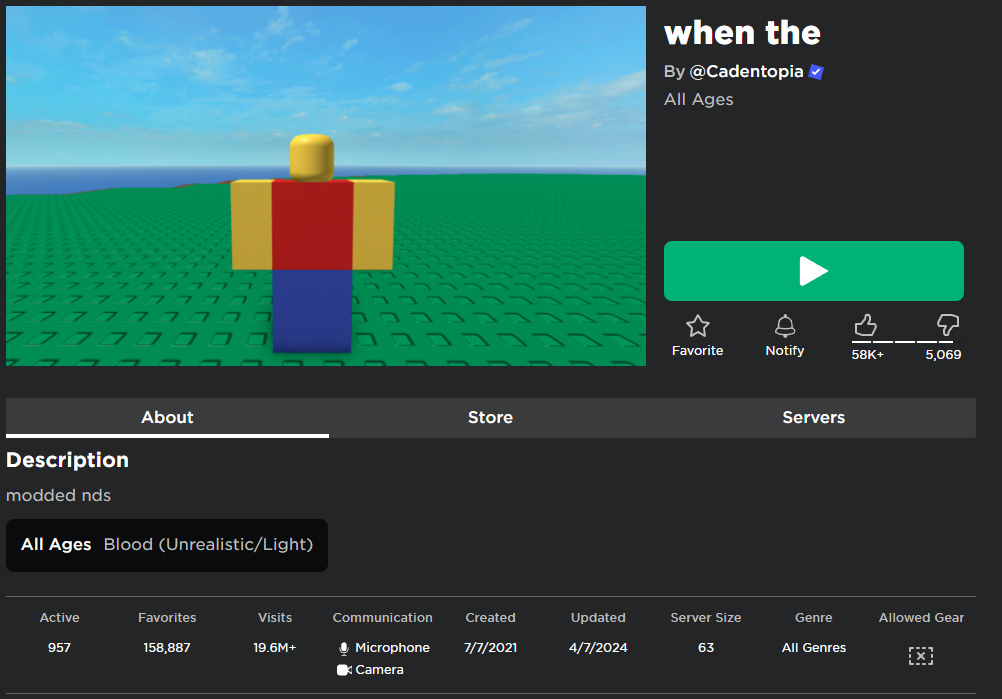Click the thumbs up like icon

click(x=865, y=325)
